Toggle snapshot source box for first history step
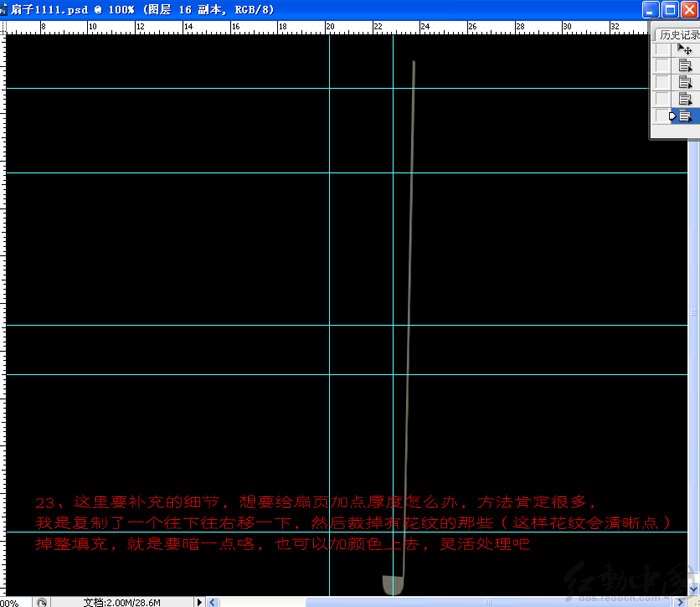This screenshot has width=700, height=607. (x=661, y=49)
